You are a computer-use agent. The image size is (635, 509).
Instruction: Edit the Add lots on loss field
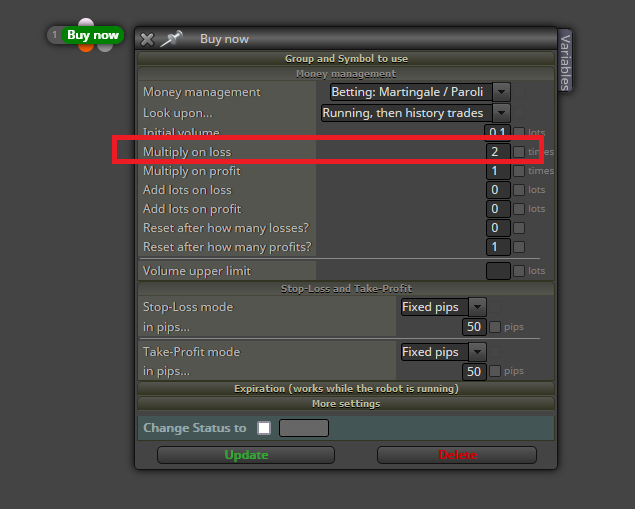pos(498,190)
